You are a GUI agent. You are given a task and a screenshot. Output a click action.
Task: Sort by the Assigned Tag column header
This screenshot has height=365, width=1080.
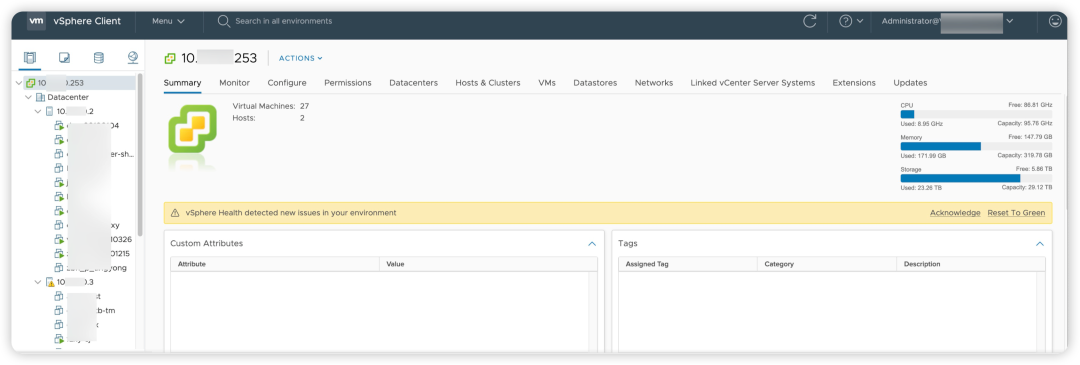coord(687,264)
